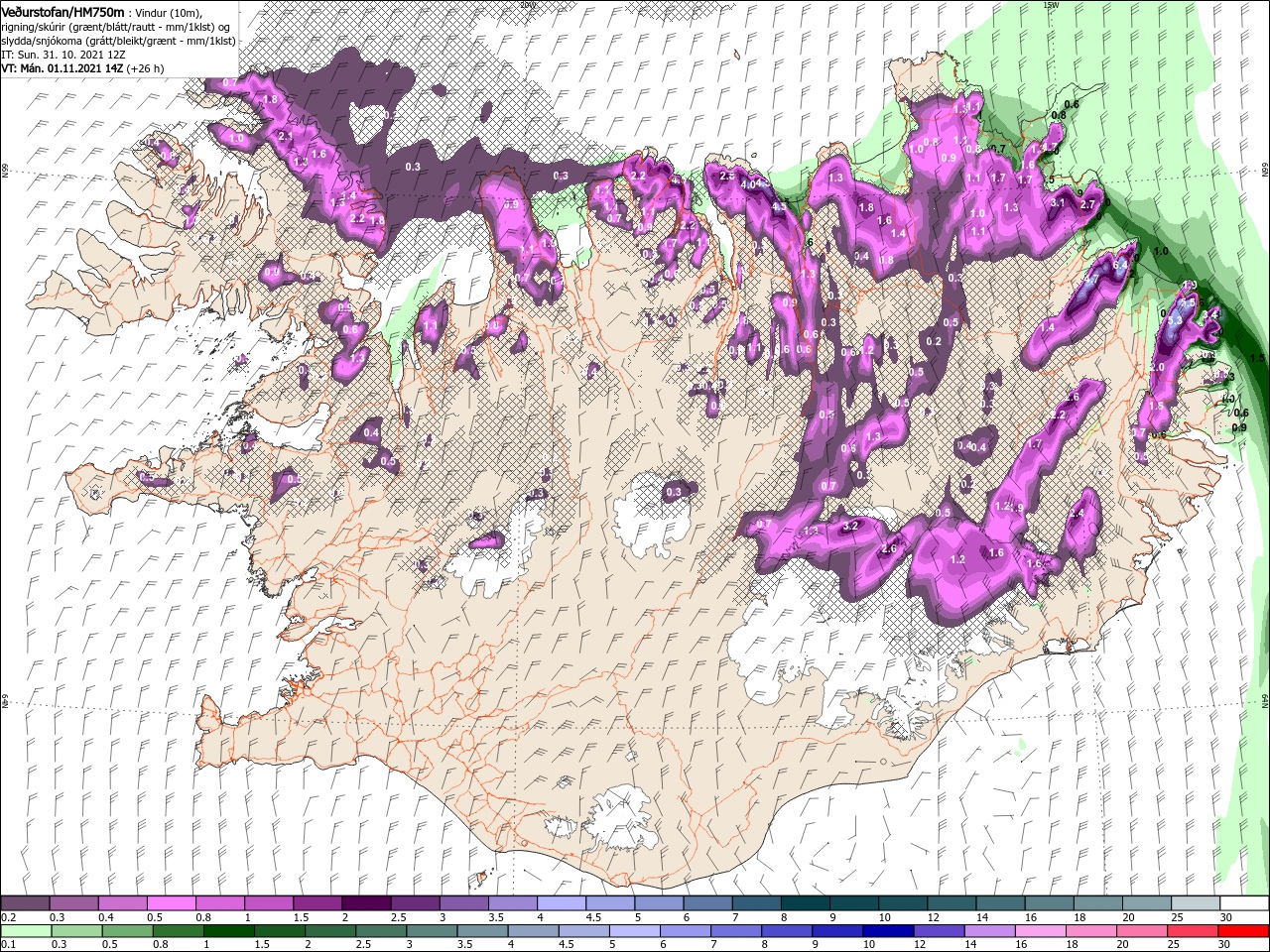Click the '0.2' label in the snow legend

[x=8, y=917]
